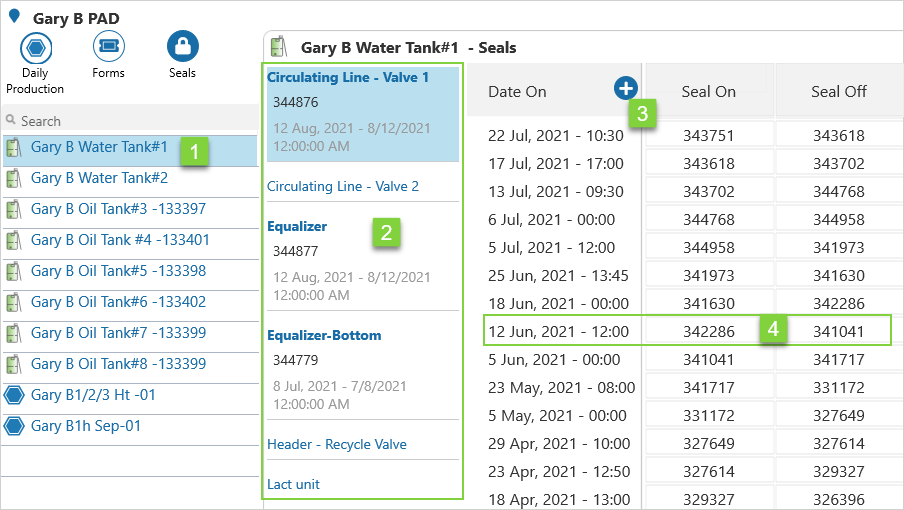Select the 12 Jun, 2021 - 12:00 seal row
Screen dimensions: 904x510
click(x=558, y=331)
